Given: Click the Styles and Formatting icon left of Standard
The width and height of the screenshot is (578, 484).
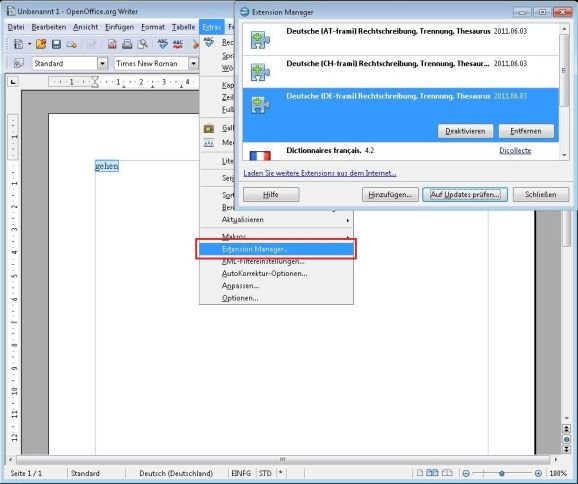Looking at the screenshot, I should coord(18,63).
